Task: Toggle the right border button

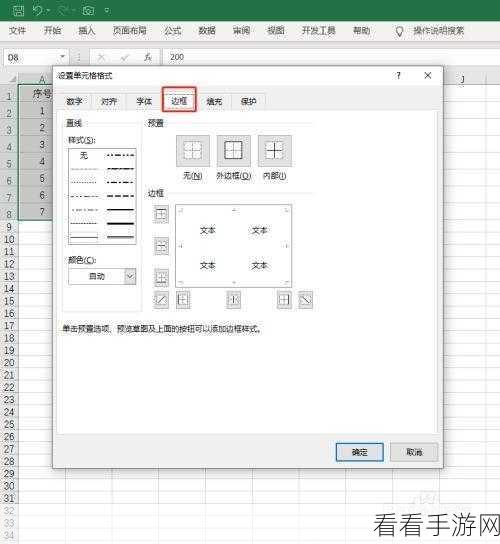Action: click(284, 300)
